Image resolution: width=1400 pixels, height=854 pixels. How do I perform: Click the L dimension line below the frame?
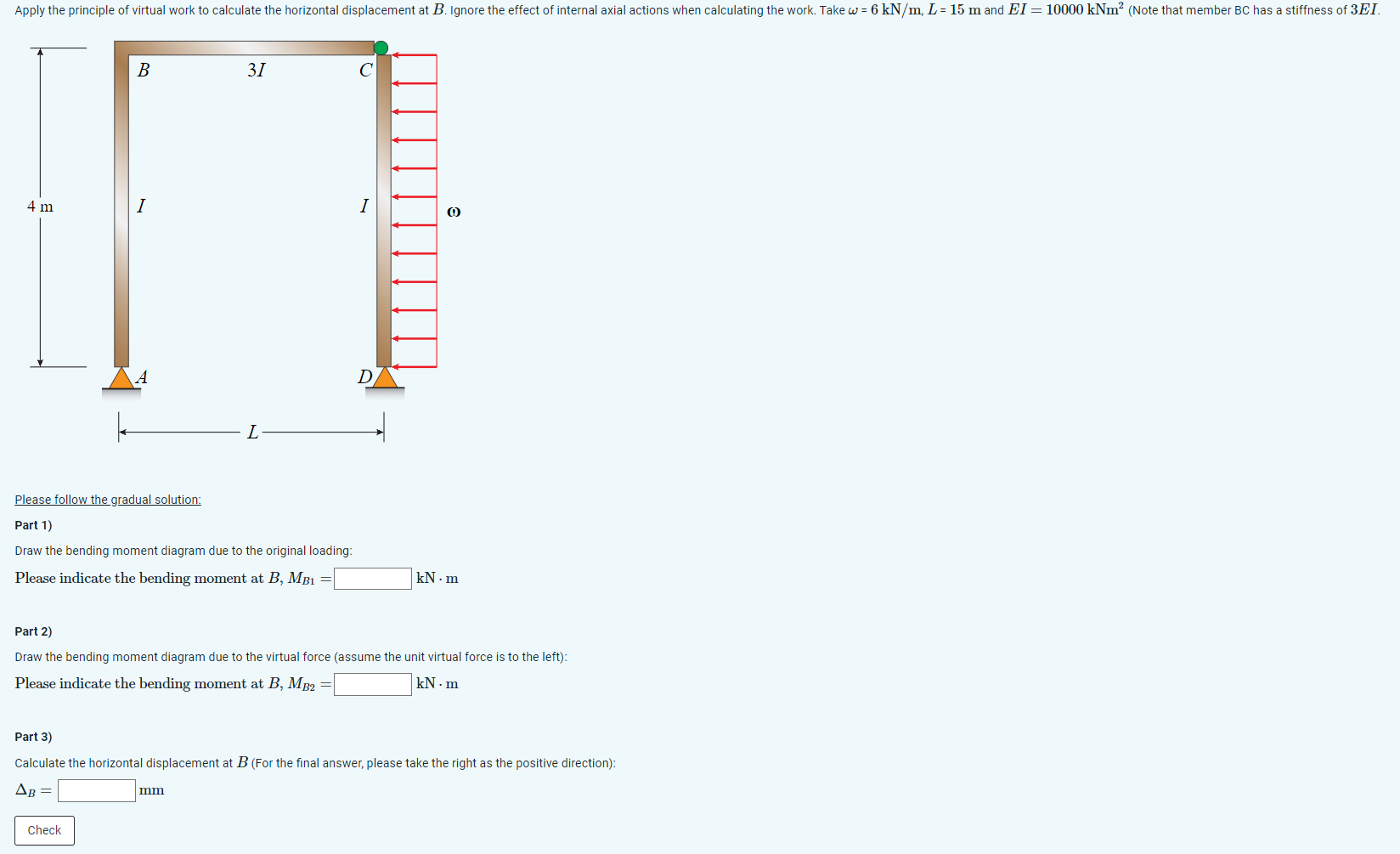coord(251,432)
